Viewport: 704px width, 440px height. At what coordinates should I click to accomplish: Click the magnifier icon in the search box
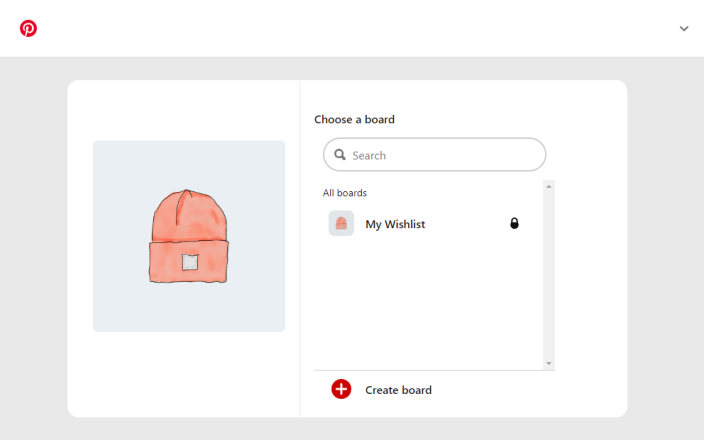tap(340, 155)
